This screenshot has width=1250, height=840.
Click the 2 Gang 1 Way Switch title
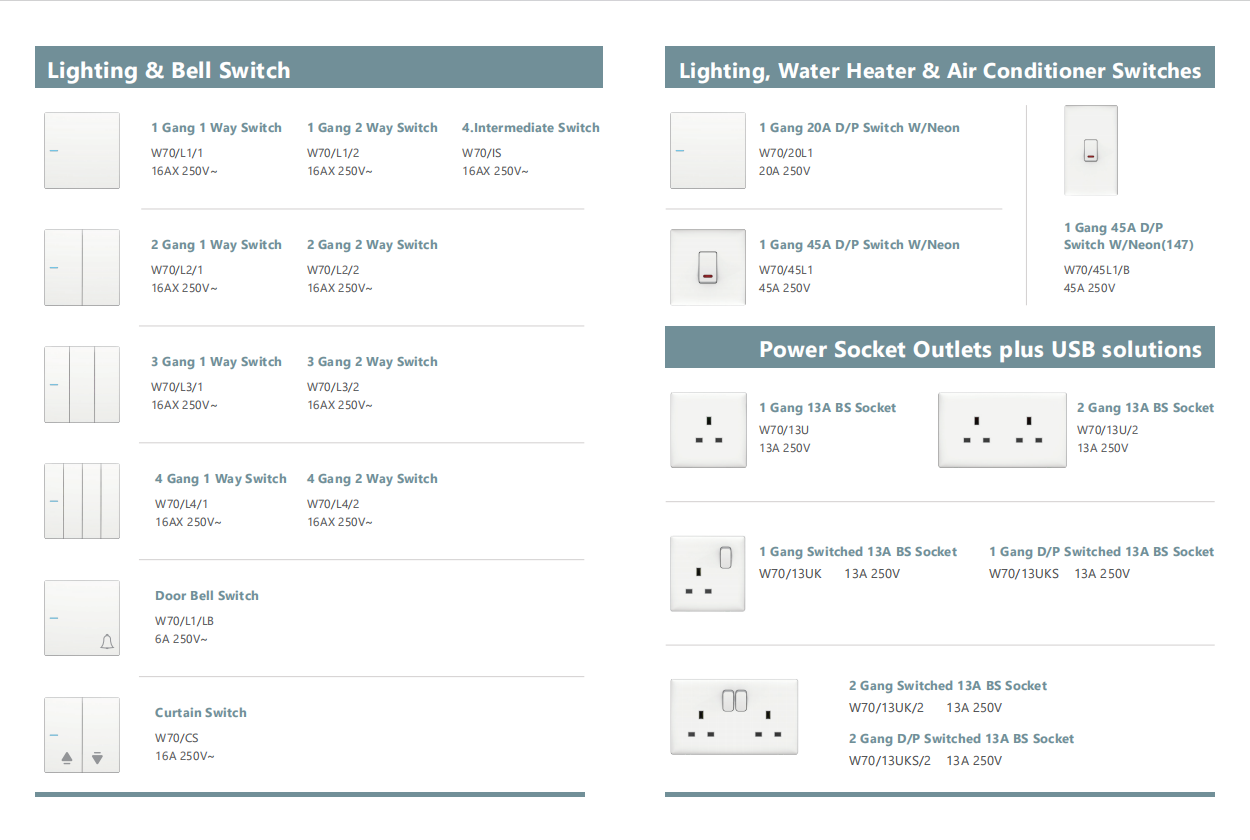coord(216,245)
